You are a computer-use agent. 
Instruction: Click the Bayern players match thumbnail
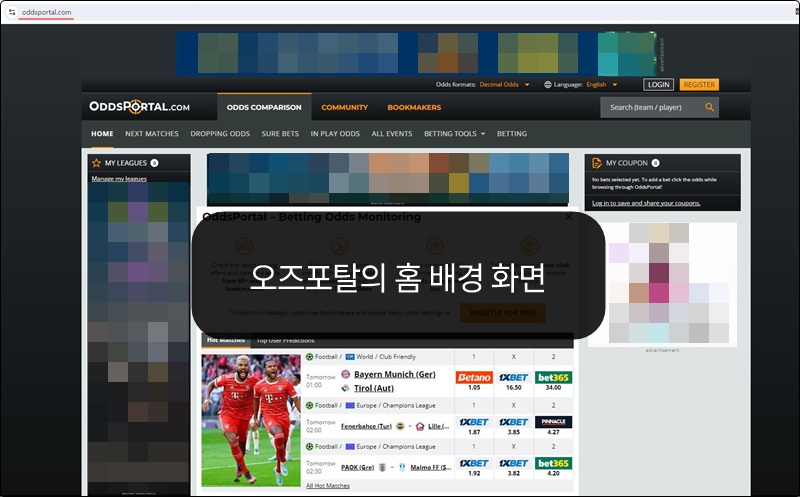pyautogui.click(x=251, y=420)
